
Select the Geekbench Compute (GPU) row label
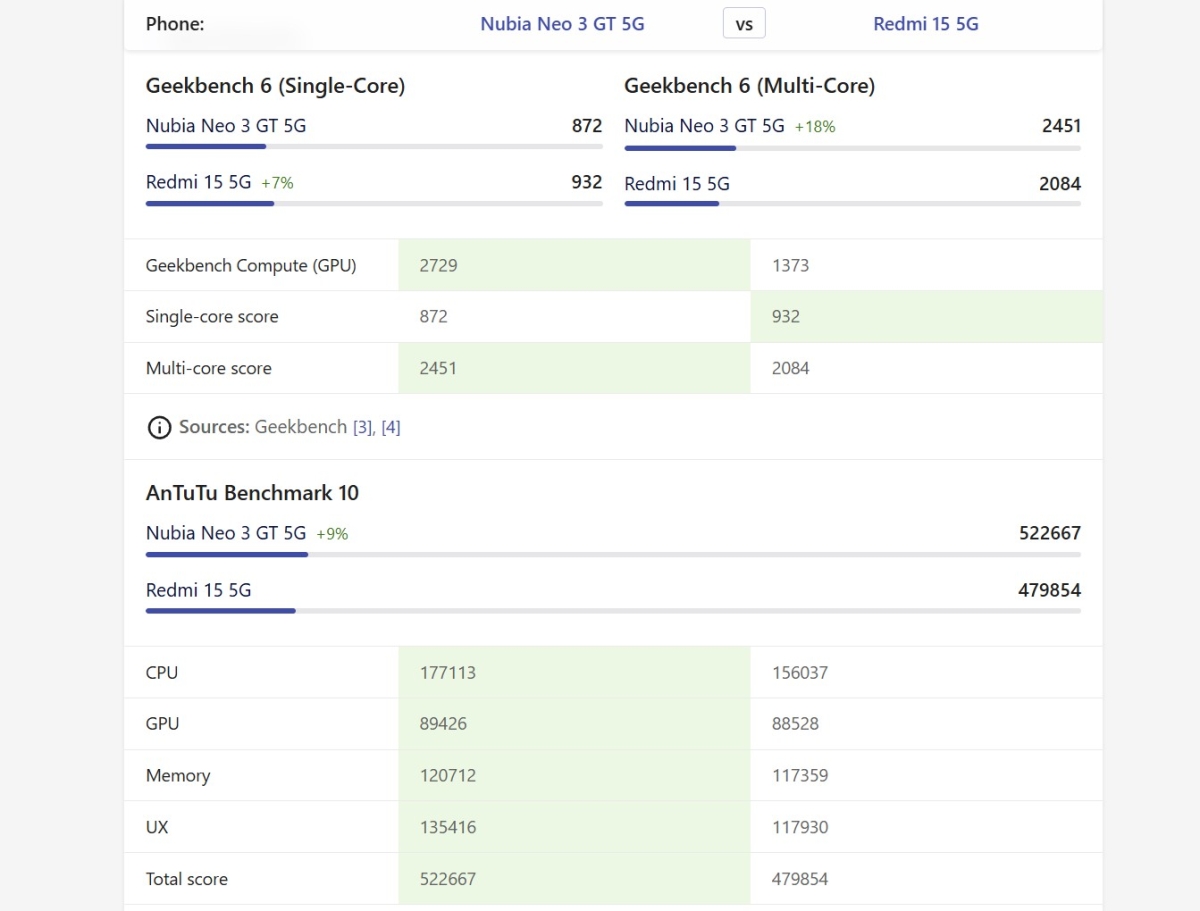click(250, 266)
